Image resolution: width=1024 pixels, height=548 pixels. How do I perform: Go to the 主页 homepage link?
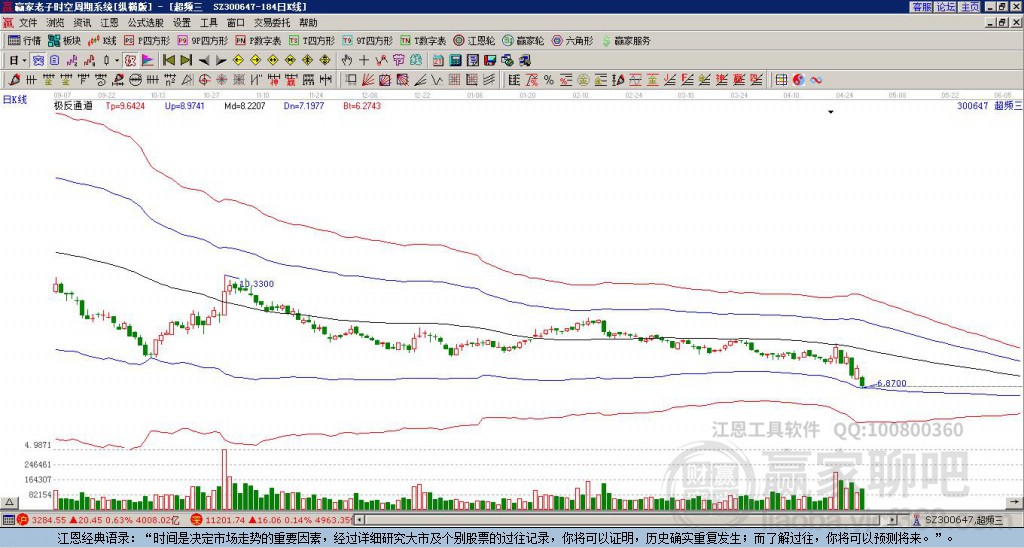pos(970,7)
